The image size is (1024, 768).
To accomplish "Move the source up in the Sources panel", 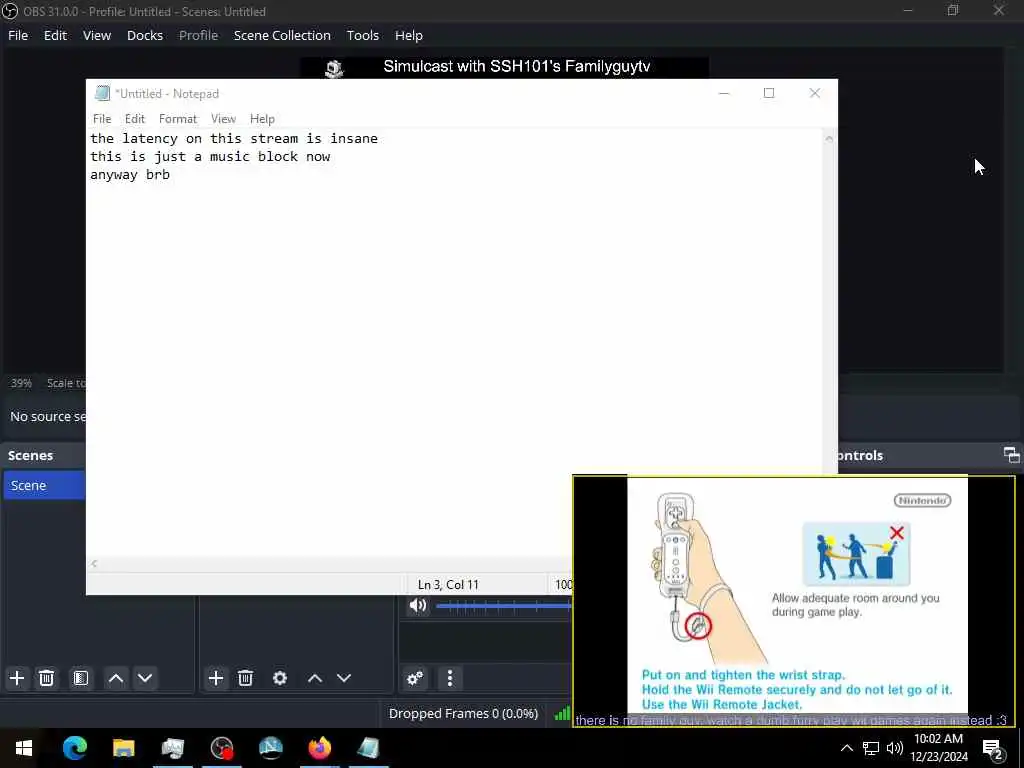I will tap(315, 678).
